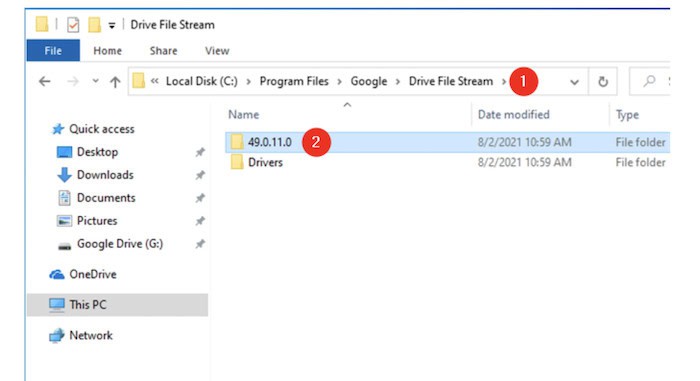
Task: Unpin Documents using its pin icon
Action: click(200, 198)
